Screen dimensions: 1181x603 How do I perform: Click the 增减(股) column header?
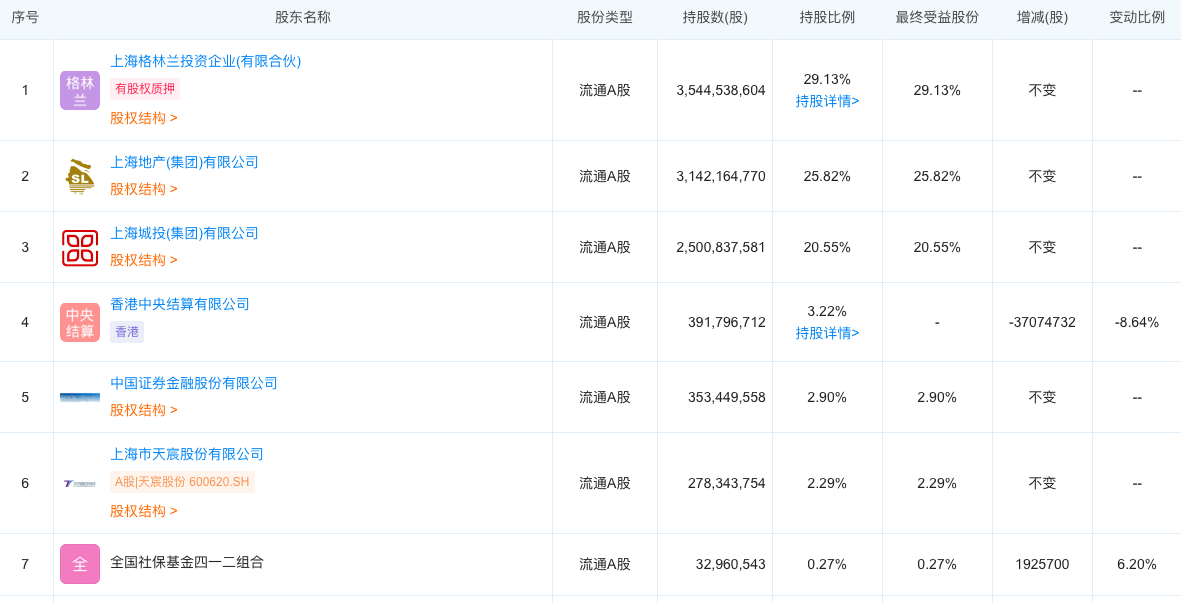coord(1042,17)
